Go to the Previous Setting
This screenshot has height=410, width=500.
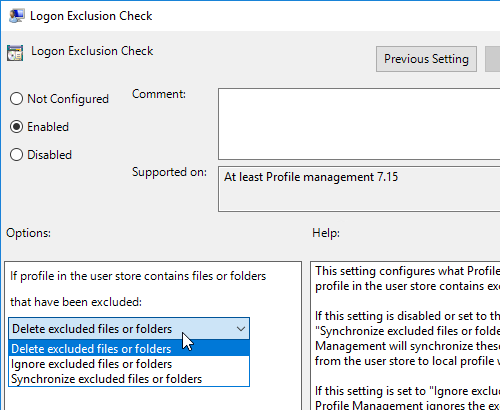click(x=426, y=59)
